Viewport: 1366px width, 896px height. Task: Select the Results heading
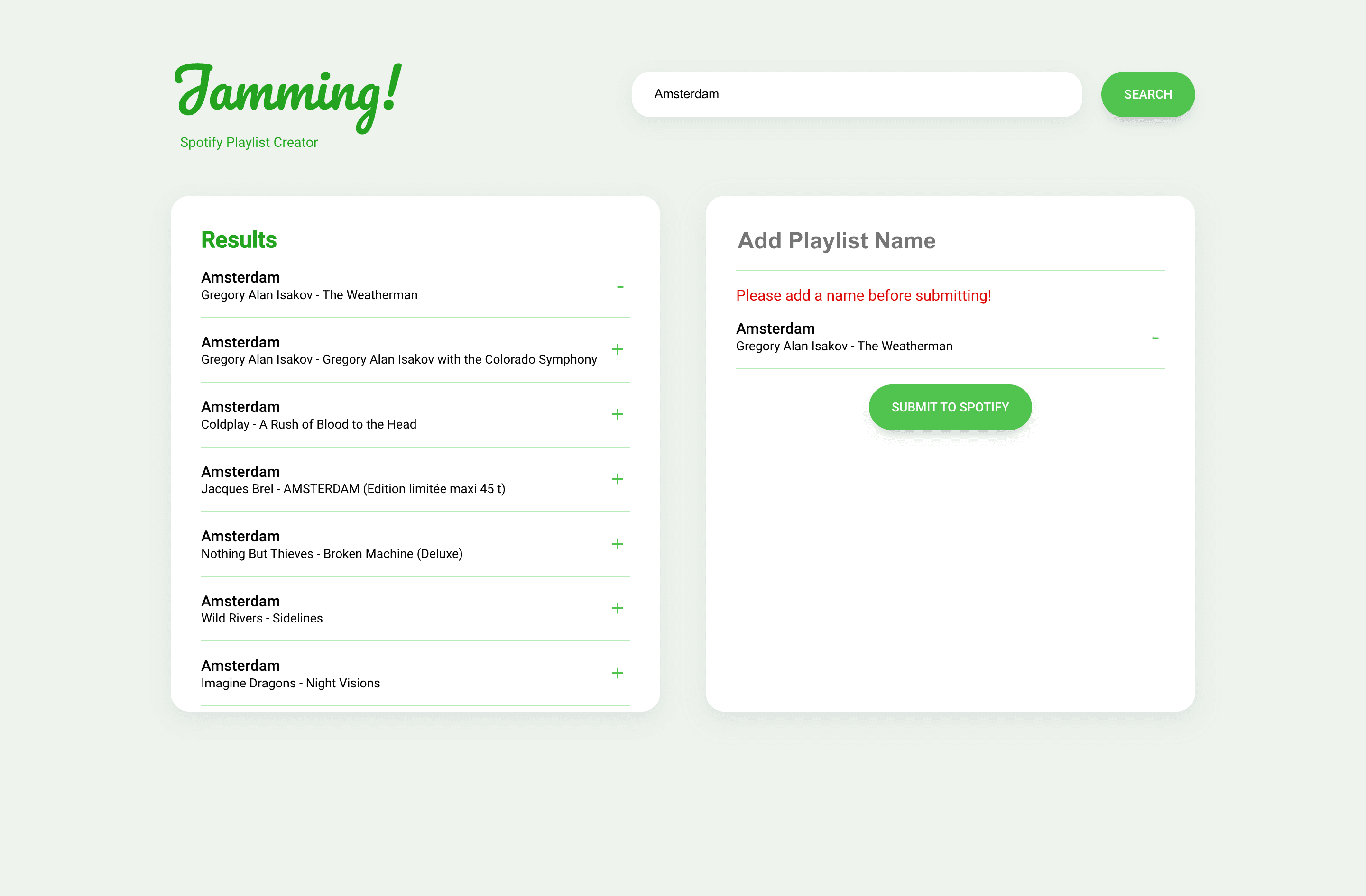tap(239, 240)
